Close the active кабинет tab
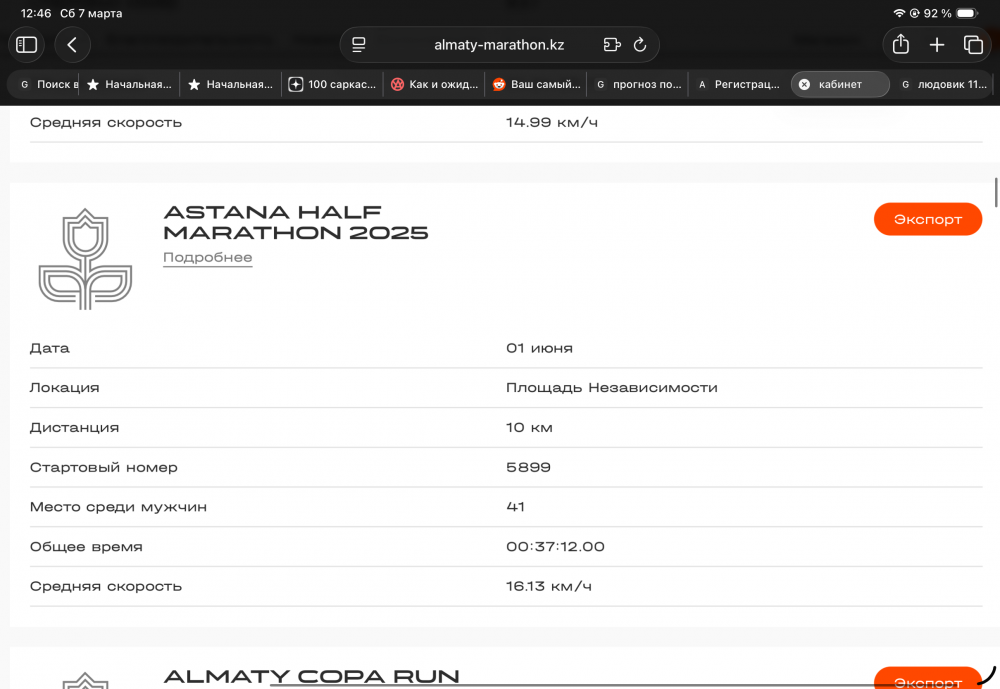This screenshot has width=1000, height=689. 804,85
